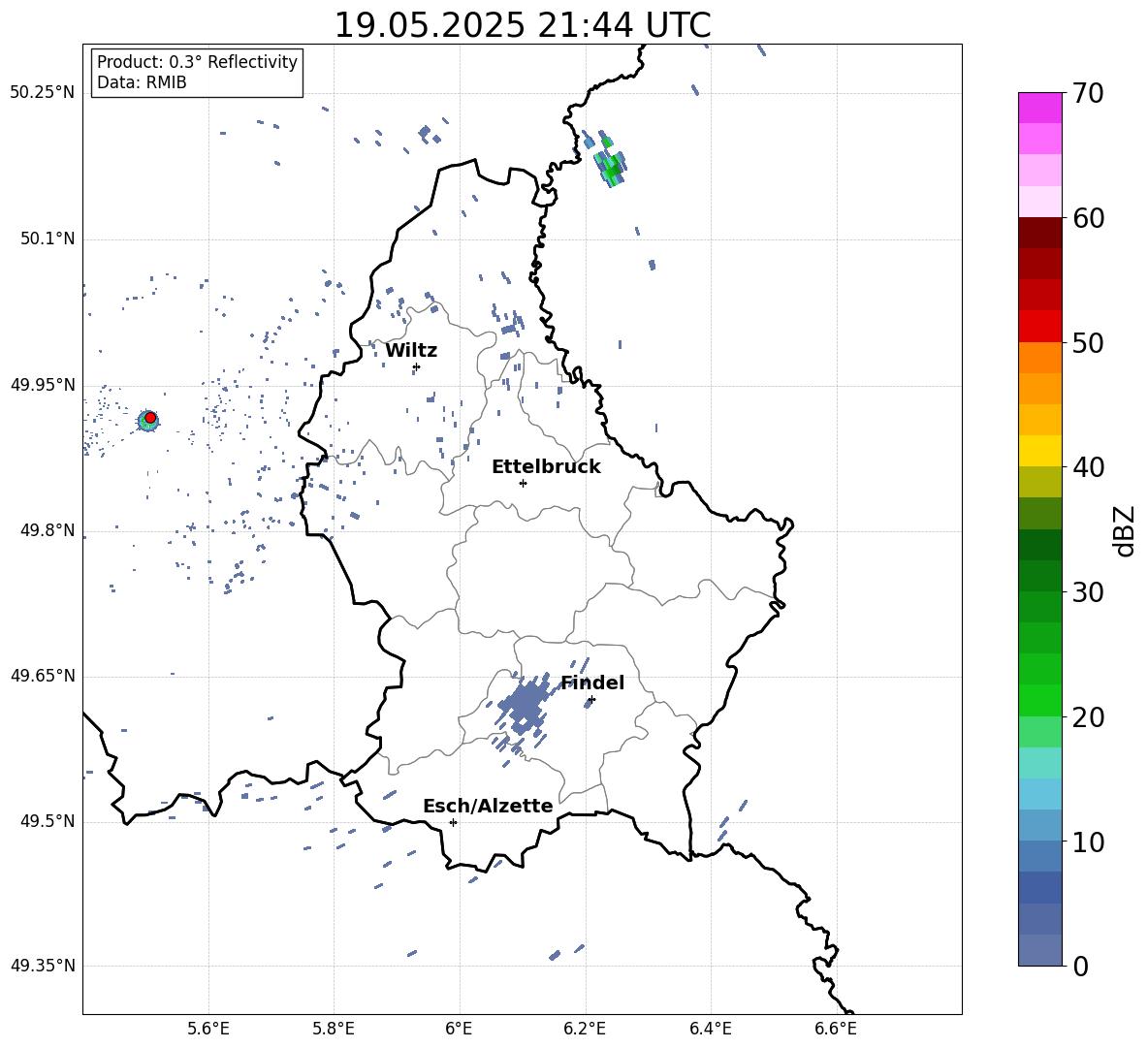Click the Wiltz city label
The image size is (1148, 1048).
pos(411,351)
